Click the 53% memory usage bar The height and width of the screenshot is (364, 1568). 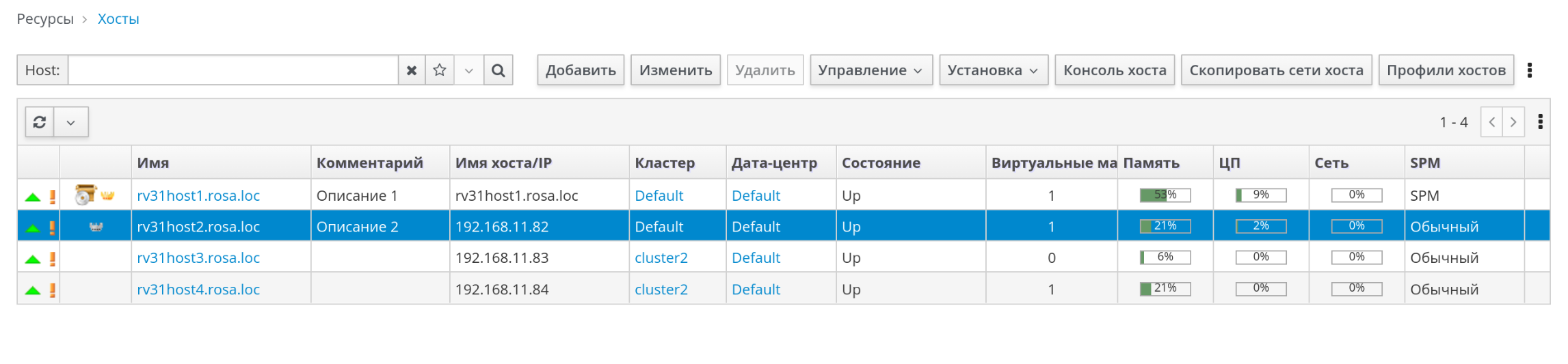tap(1165, 195)
